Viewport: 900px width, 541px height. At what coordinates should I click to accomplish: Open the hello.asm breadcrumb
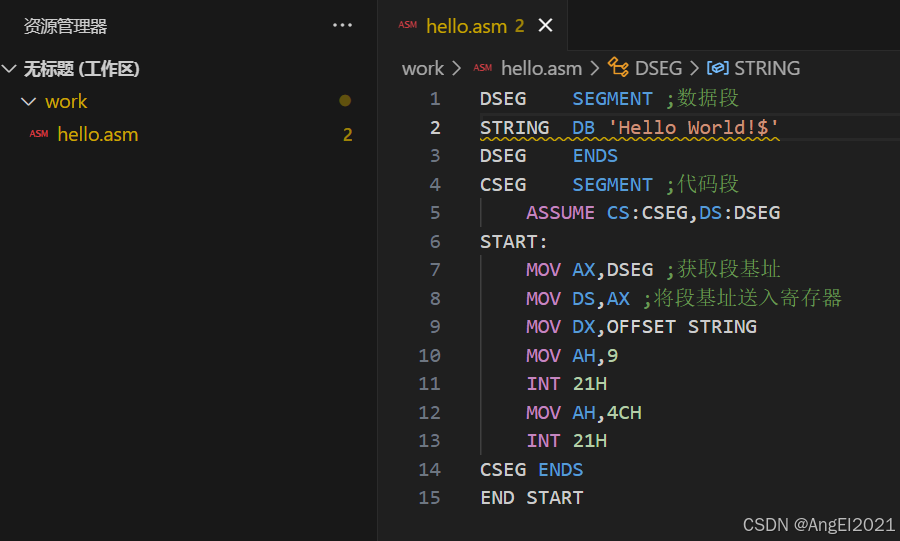click(x=541, y=68)
